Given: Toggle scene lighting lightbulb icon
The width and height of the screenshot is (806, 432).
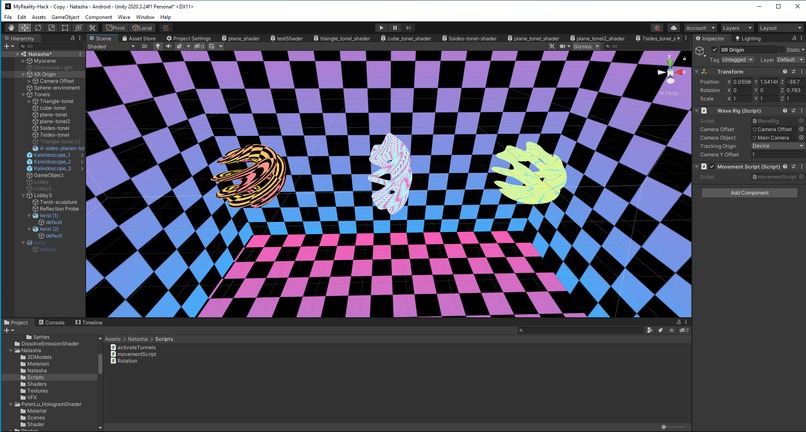Looking at the screenshot, I should pos(158,46).
